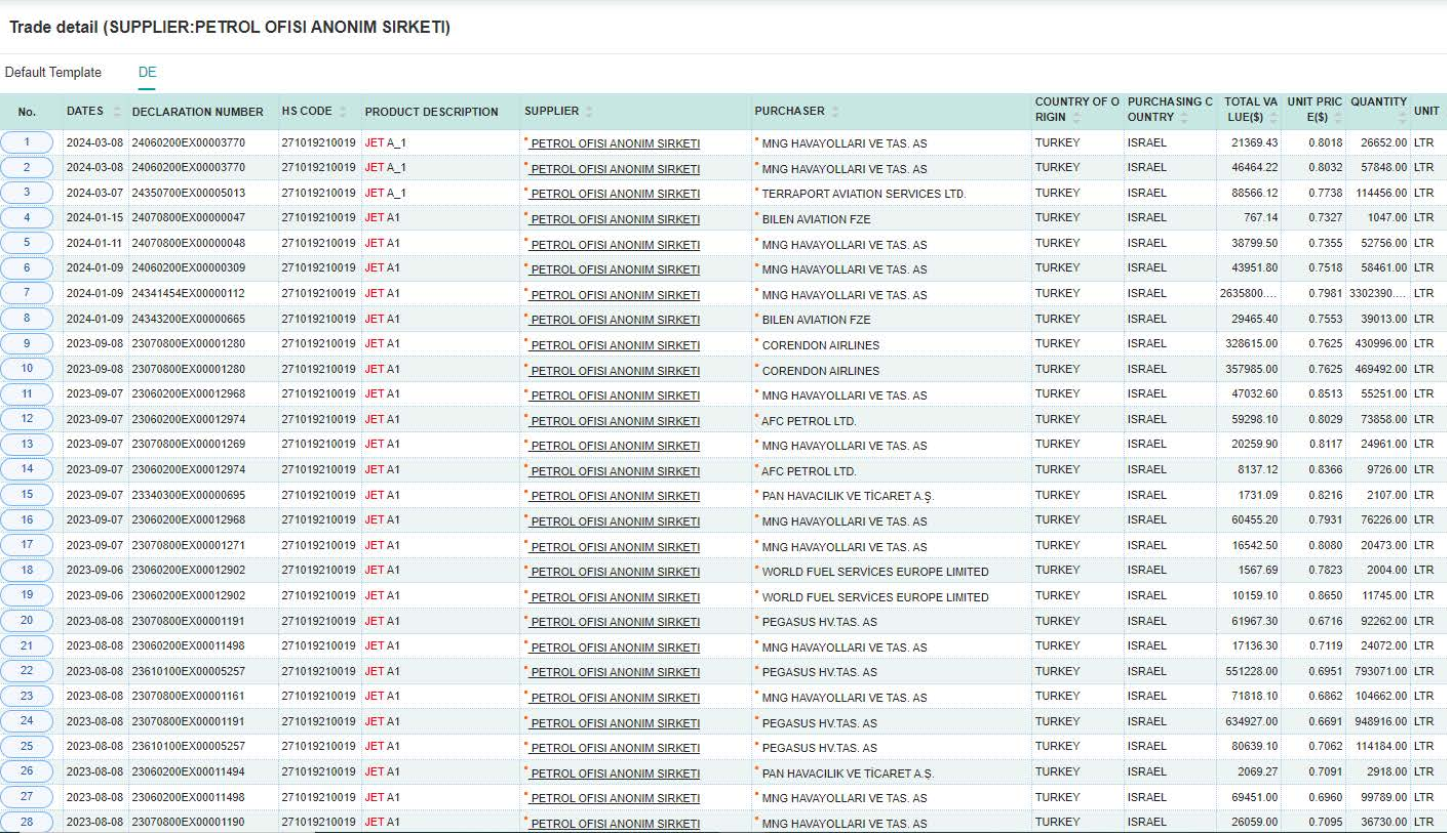Switch to the Default Template tab
This screenshot has height=833, width=1447.
(x=53, y=73)
